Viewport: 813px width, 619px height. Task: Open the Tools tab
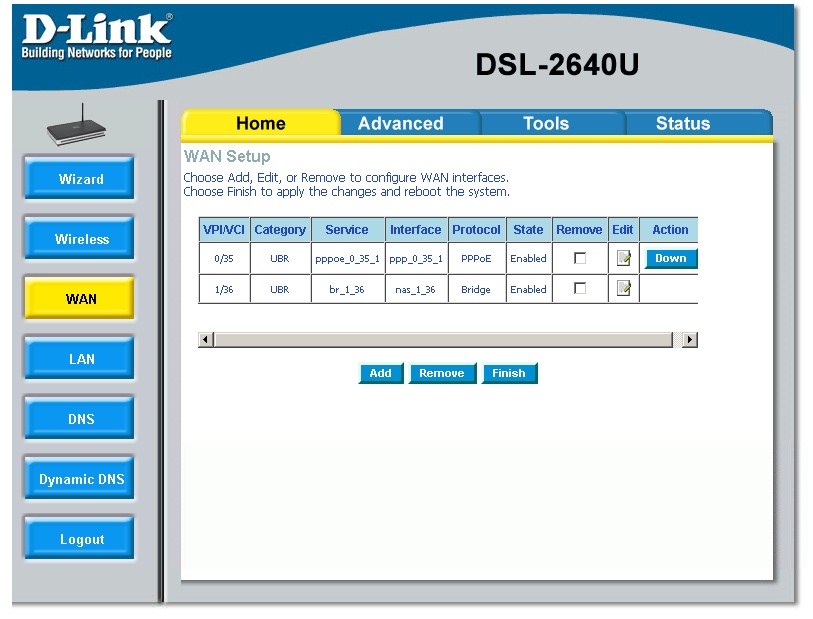pos(546,124)
